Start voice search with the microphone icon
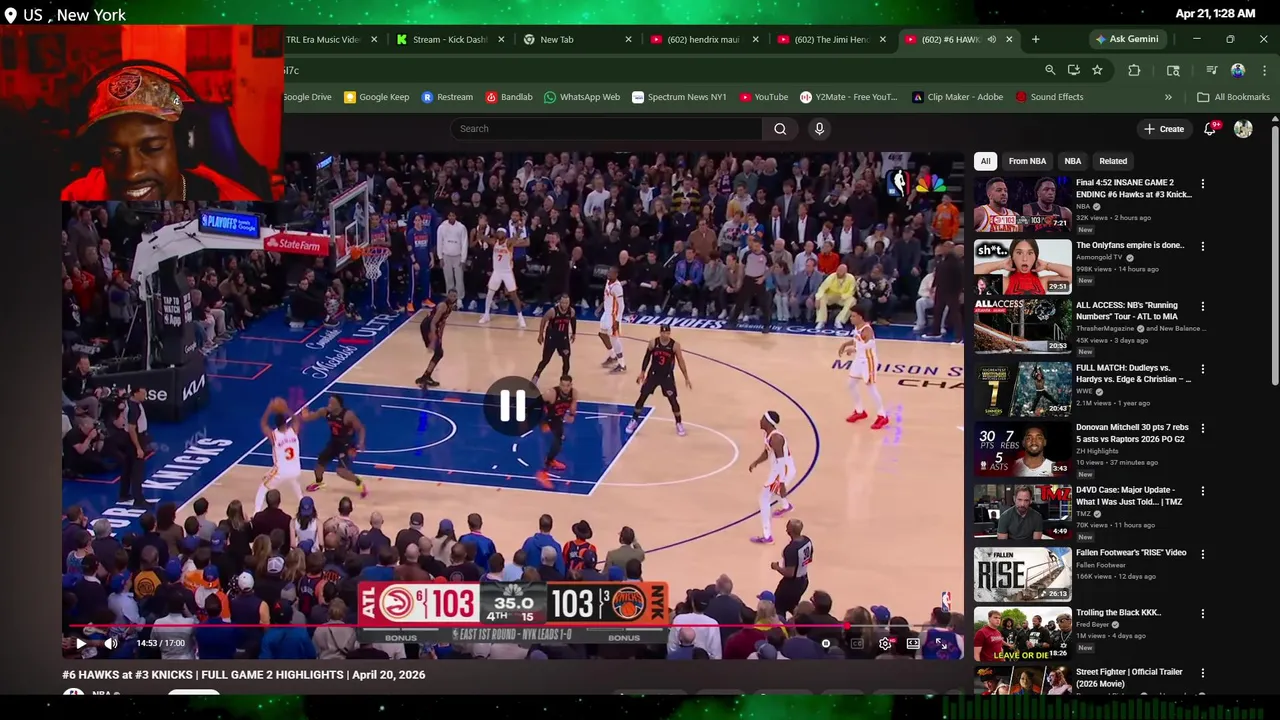Image resolution: width=1280 pixels, height=720 pixels. click(819, 128)
